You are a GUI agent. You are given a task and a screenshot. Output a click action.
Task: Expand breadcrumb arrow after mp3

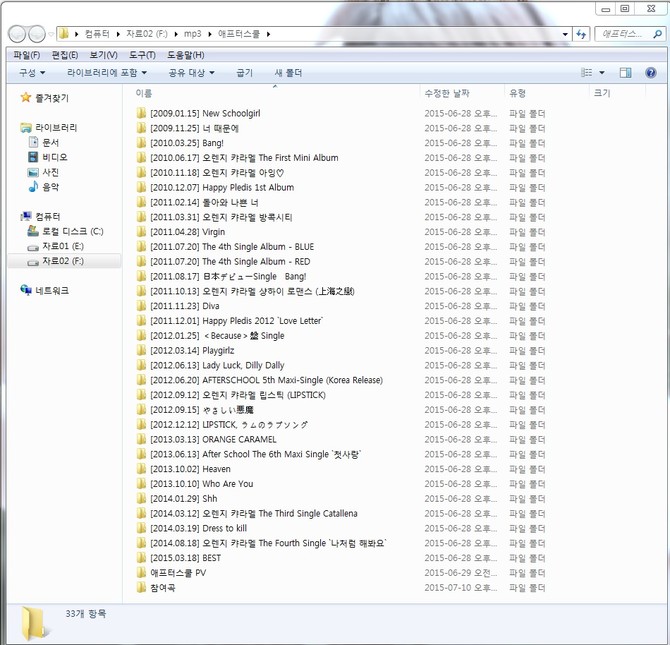click(x=210, y=34)
